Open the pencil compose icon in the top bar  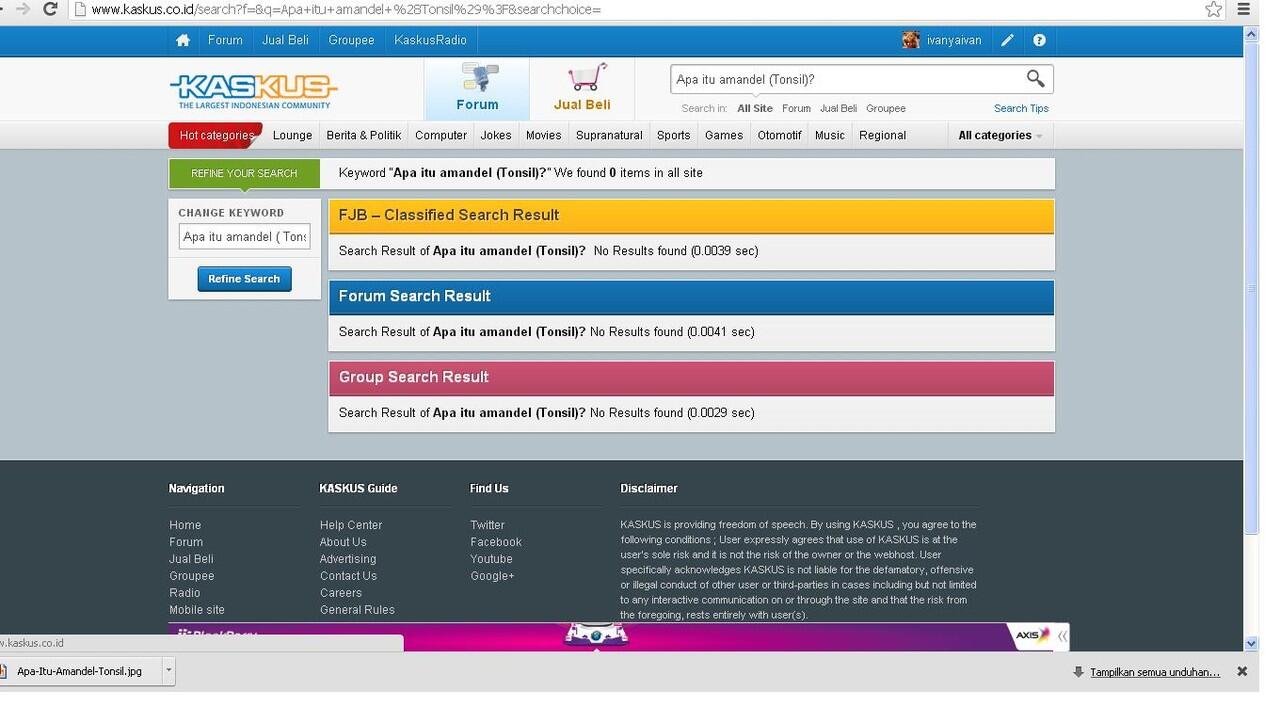1007,40
